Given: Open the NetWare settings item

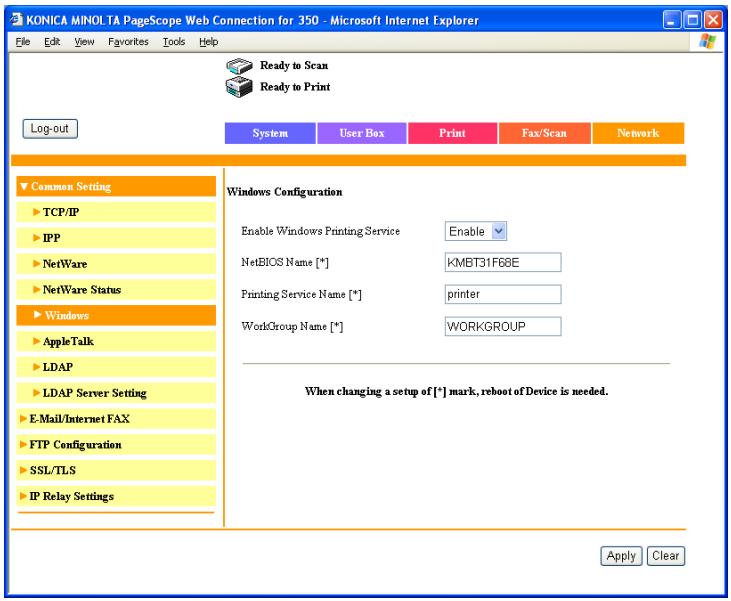Looking at the screenshot, I should [116, 264].
